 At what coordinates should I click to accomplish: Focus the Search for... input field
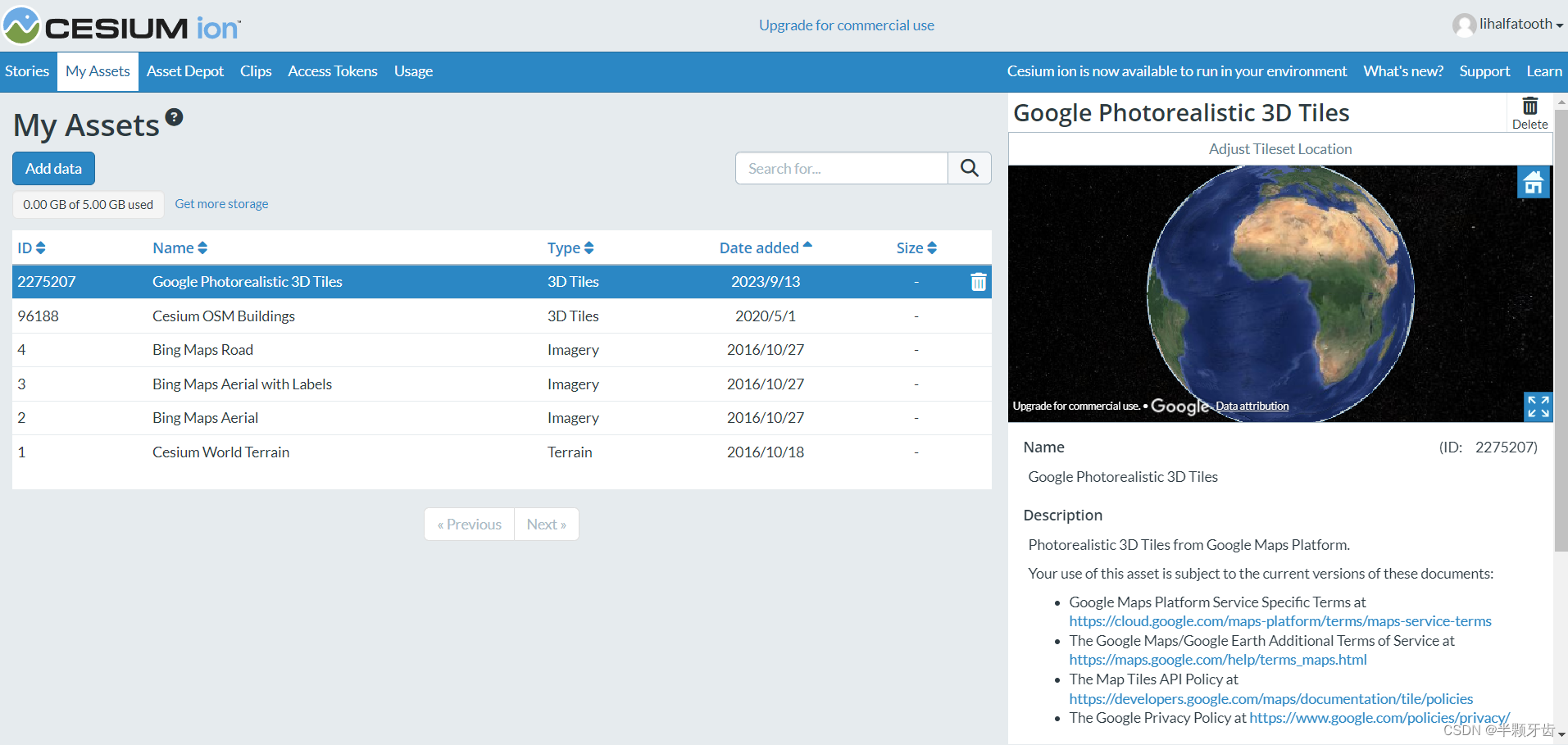(842, 168)
